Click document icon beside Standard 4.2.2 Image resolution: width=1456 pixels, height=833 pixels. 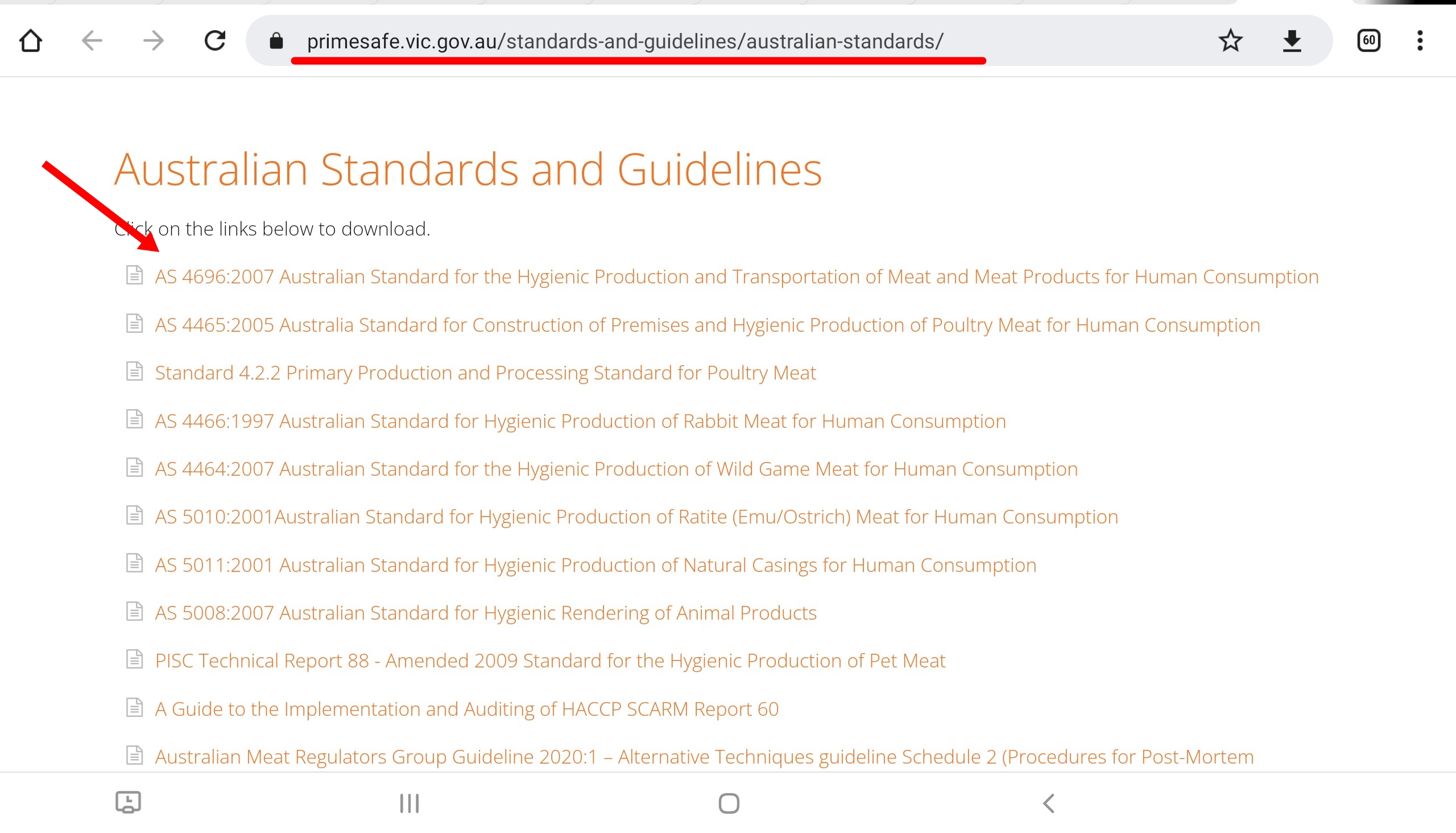[x=134, y=372]
